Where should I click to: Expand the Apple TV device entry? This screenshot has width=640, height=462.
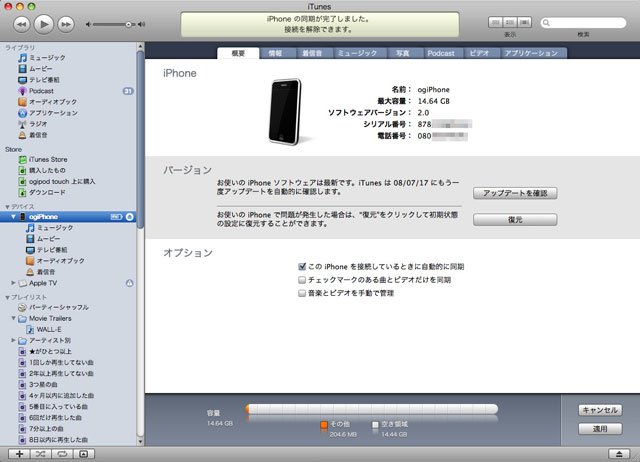coord(13,282)
